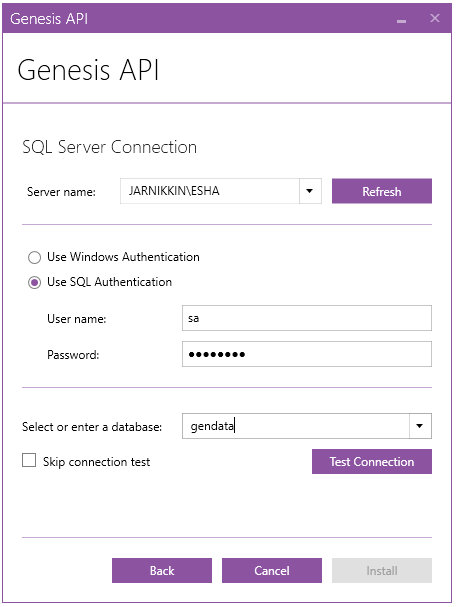This screenshot has height=607, width=456.
Task: Select Use Windows Authentication radio button
Action: point(34,257)
